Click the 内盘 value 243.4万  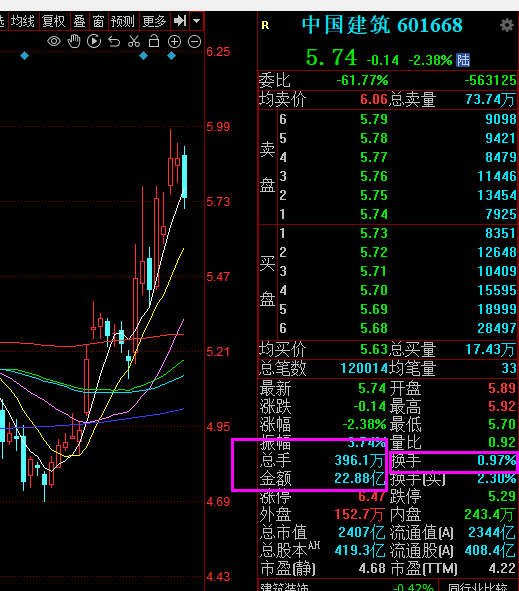click(x=490, y=514)
